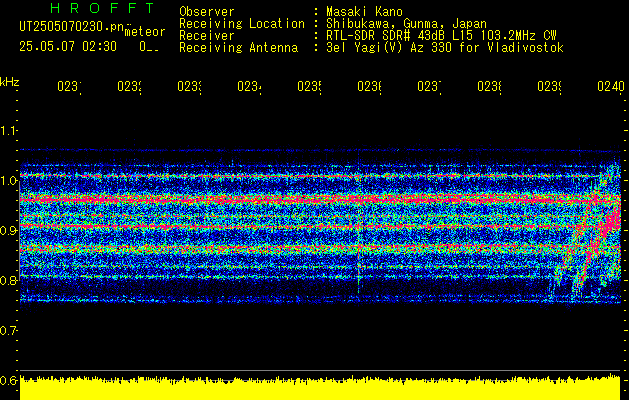
Task: Select the filename UT2505070230.pn
Action: point(71,27)
